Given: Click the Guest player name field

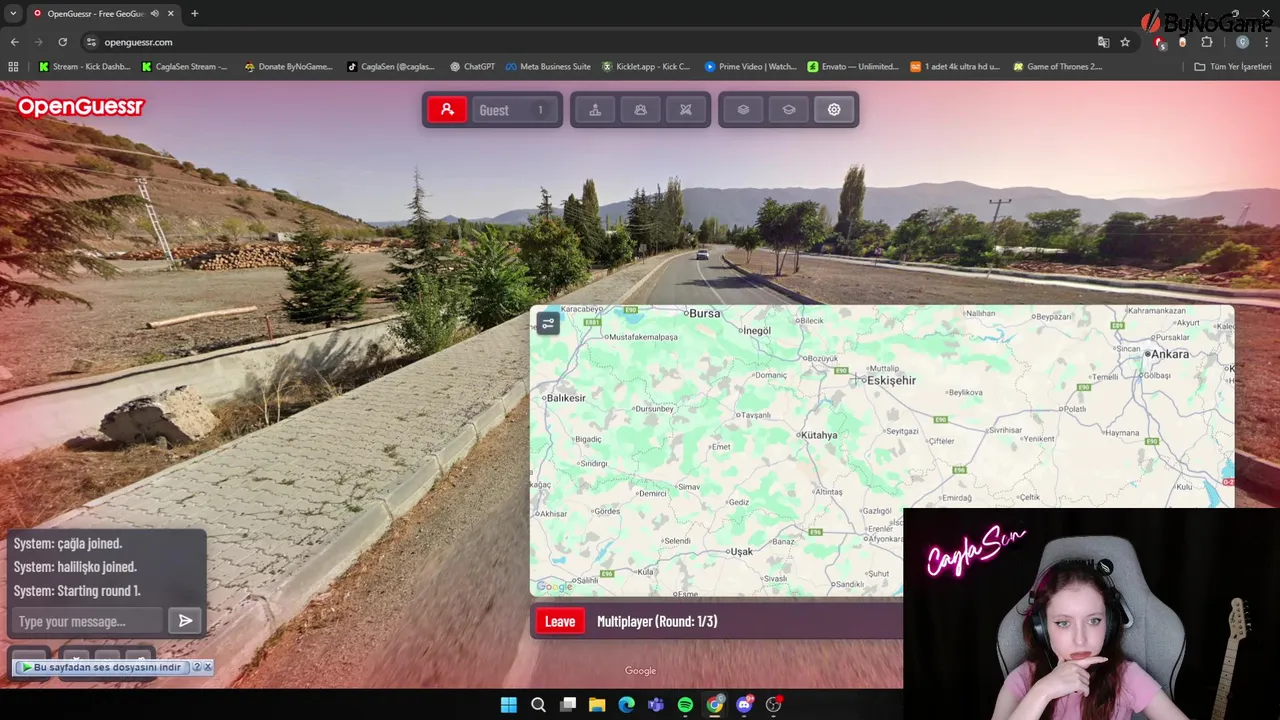Looking at the screenshot, I should tap(513, 110).
